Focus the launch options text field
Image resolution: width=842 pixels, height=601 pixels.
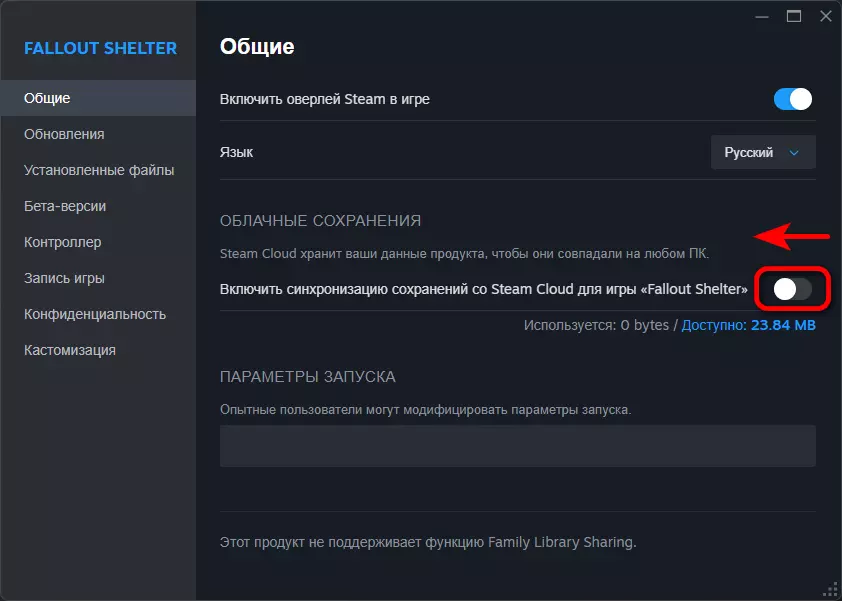click(517, 446)
